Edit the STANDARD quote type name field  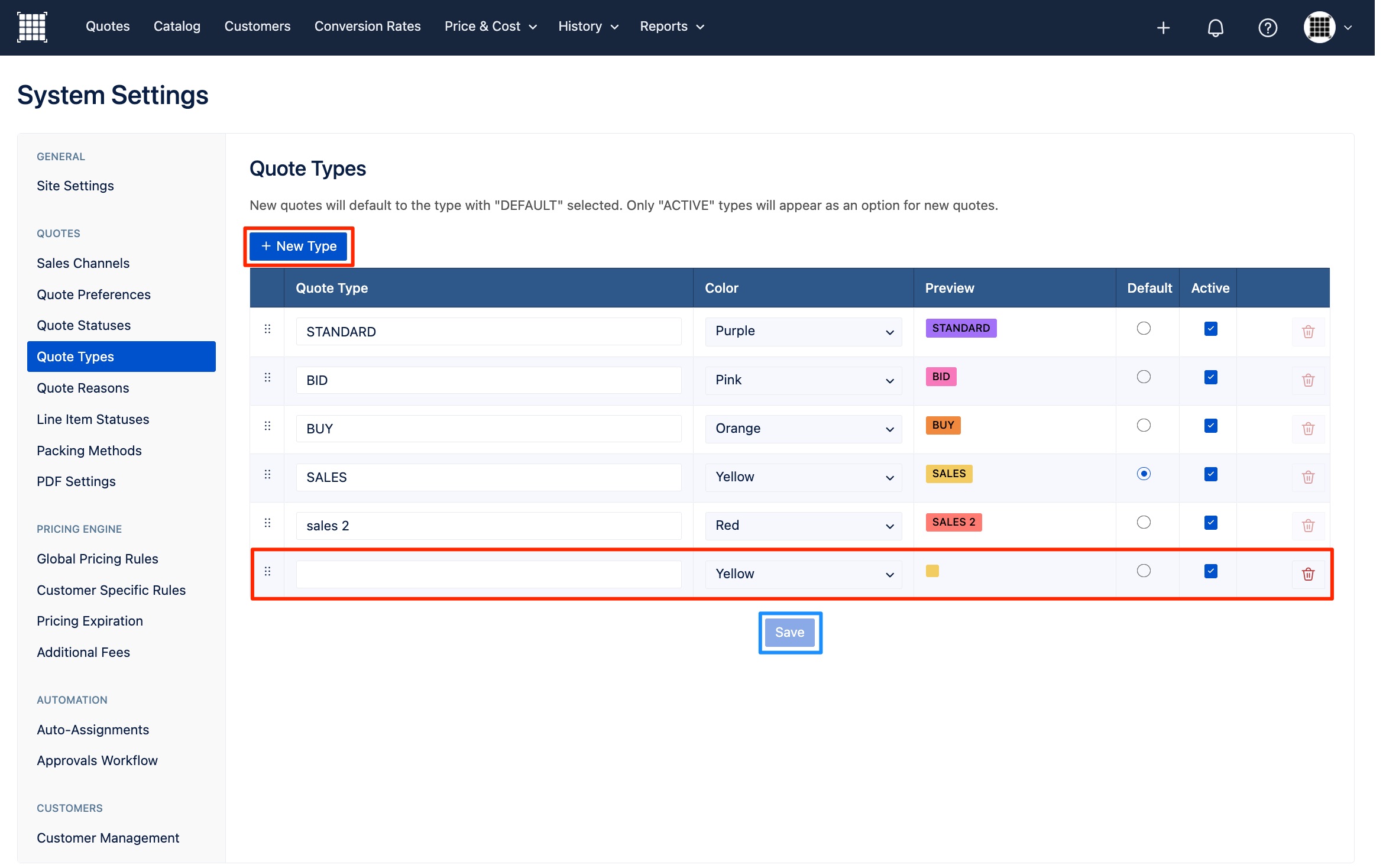[x=488, y=332]
